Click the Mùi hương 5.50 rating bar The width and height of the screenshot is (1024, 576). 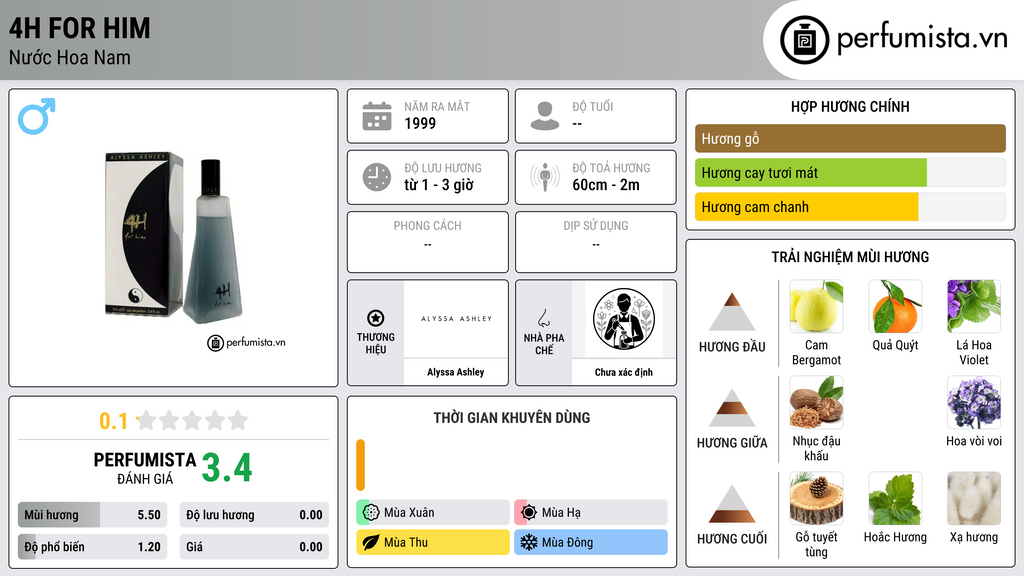pos(92,515)
